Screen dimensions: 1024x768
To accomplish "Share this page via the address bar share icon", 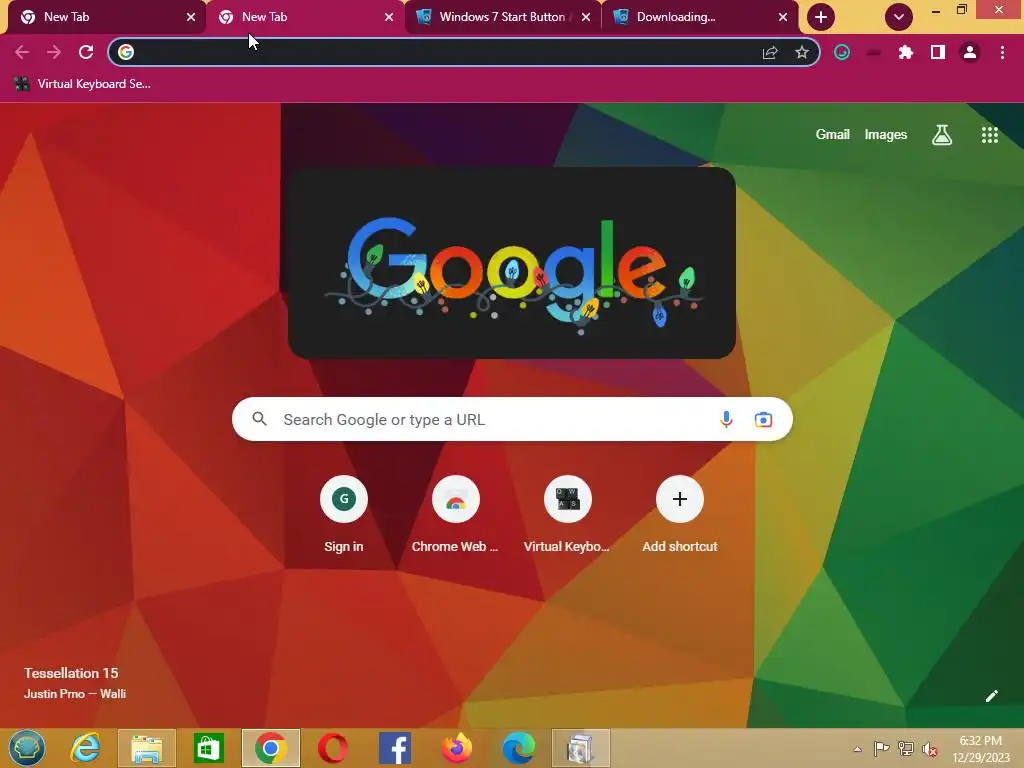I will pyautogui.click(x=770, y=52).
